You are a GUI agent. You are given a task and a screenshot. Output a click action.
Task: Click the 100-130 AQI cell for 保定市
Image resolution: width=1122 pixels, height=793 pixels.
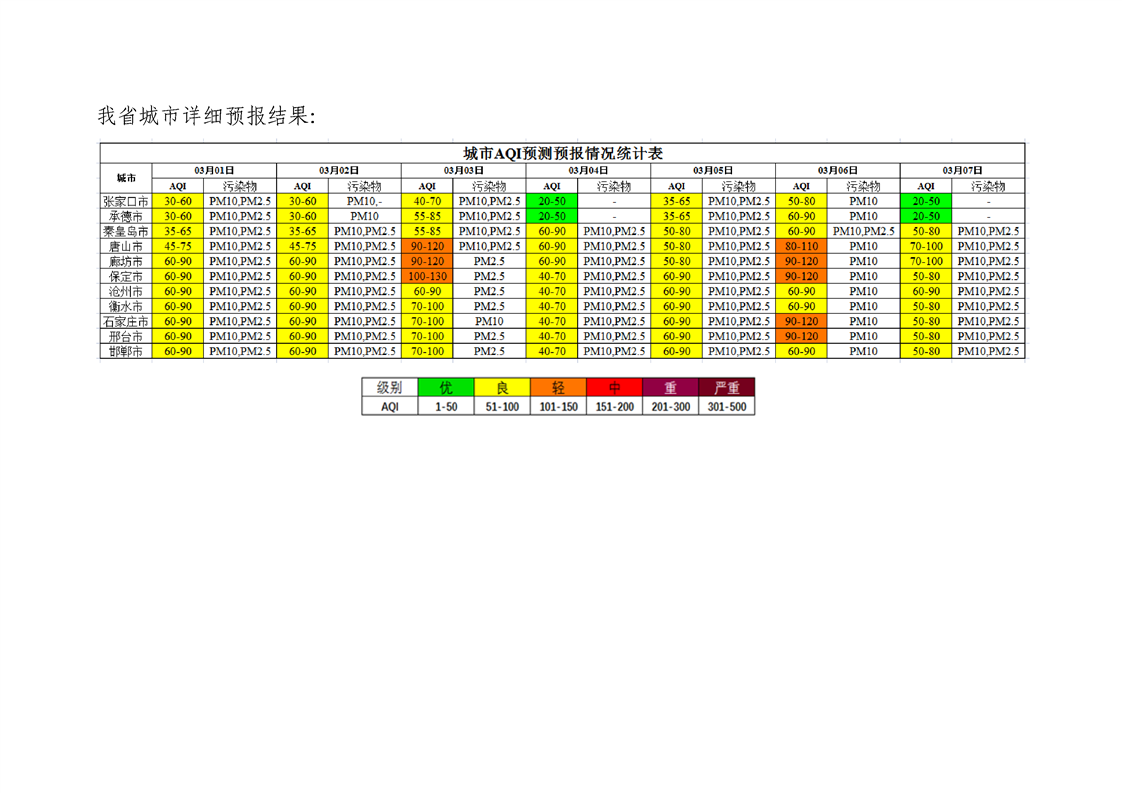427,276
